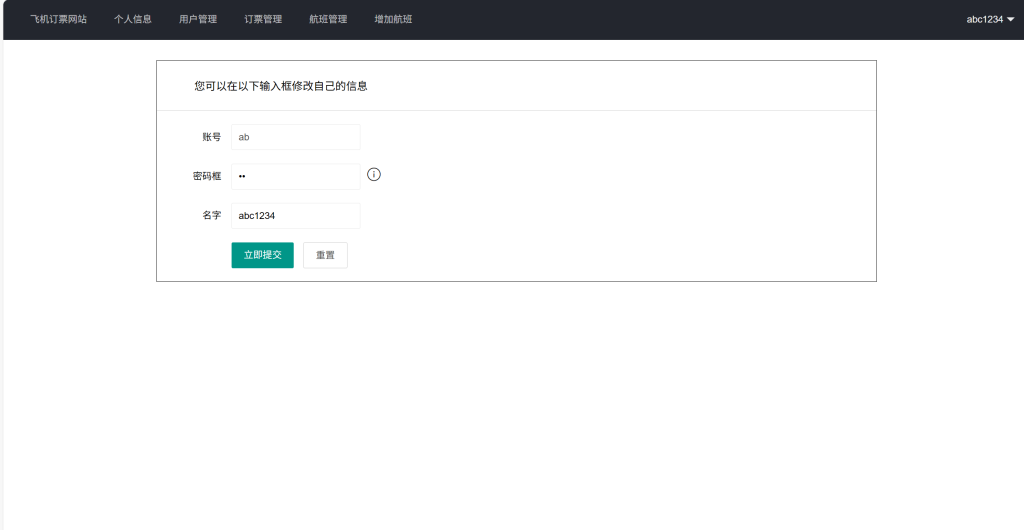Open the 航班管理 menu item
The height and width of the screenshot is (530, 1024).
click(x=328, y=20)
